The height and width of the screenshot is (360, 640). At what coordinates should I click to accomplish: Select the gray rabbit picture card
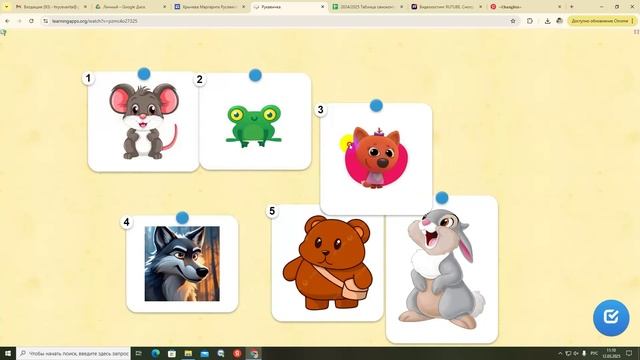click(x=442, y=269)
